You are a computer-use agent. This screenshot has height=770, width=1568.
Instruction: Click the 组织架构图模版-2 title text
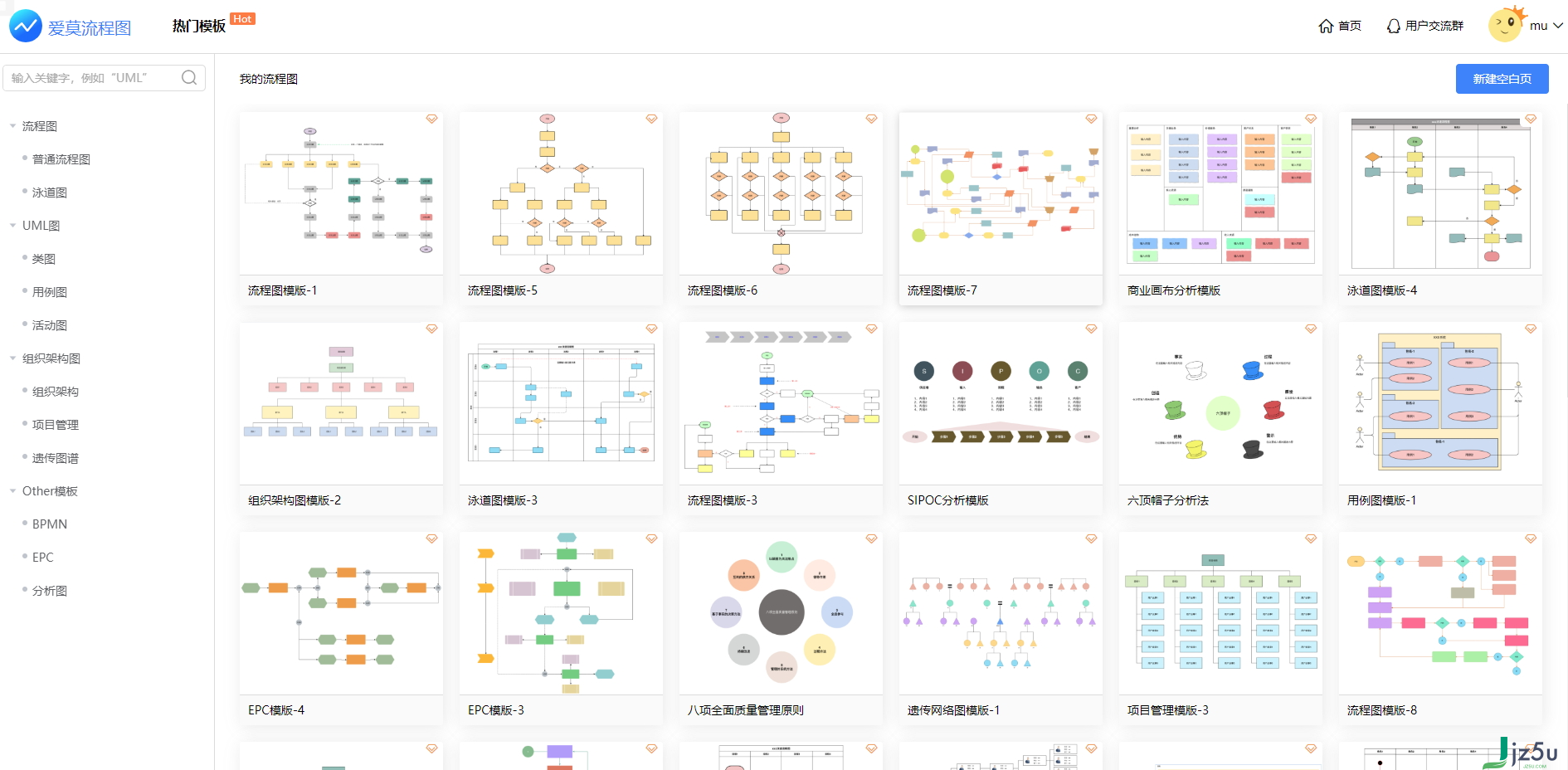click(295, 500)
